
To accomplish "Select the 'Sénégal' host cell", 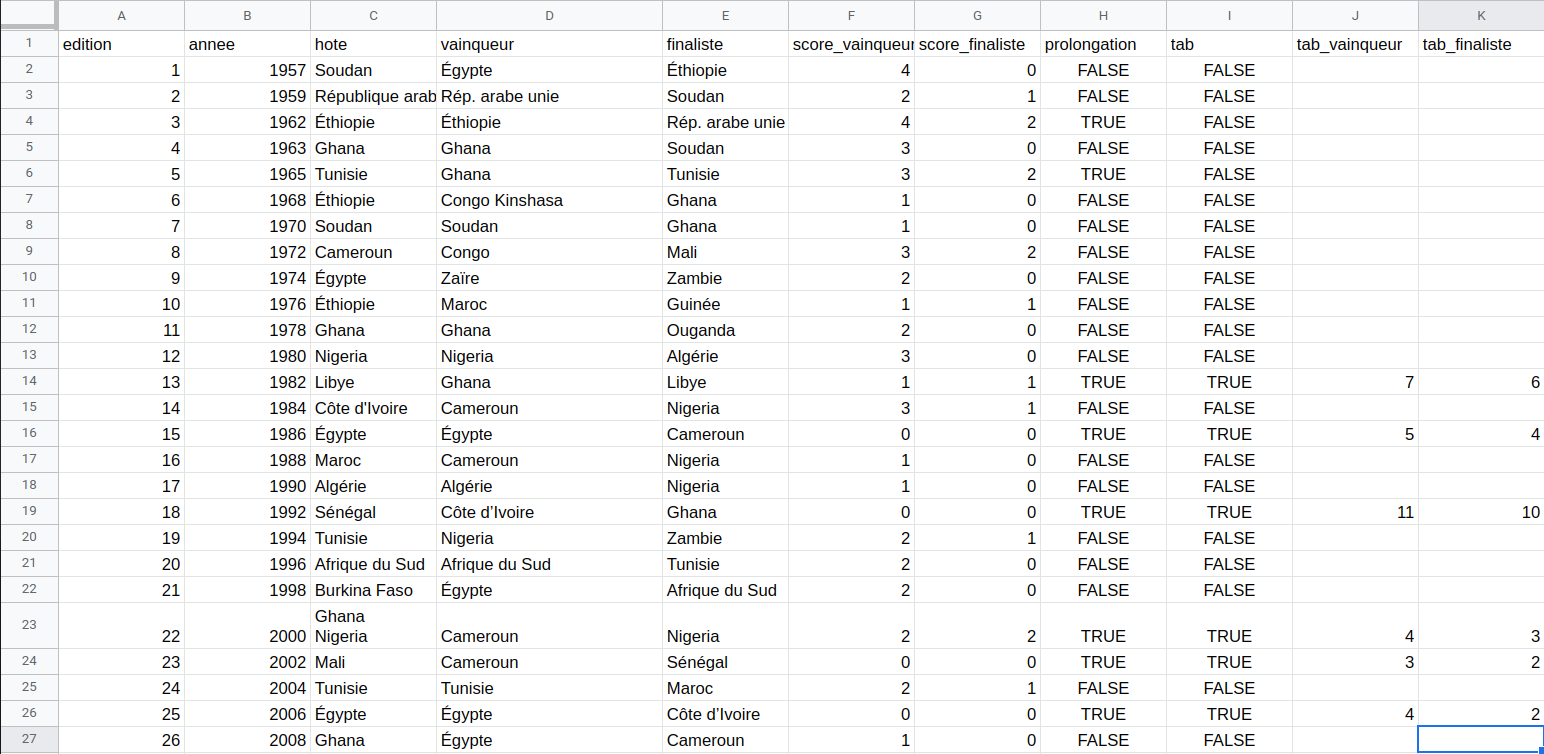I will (x=374, y=512).
